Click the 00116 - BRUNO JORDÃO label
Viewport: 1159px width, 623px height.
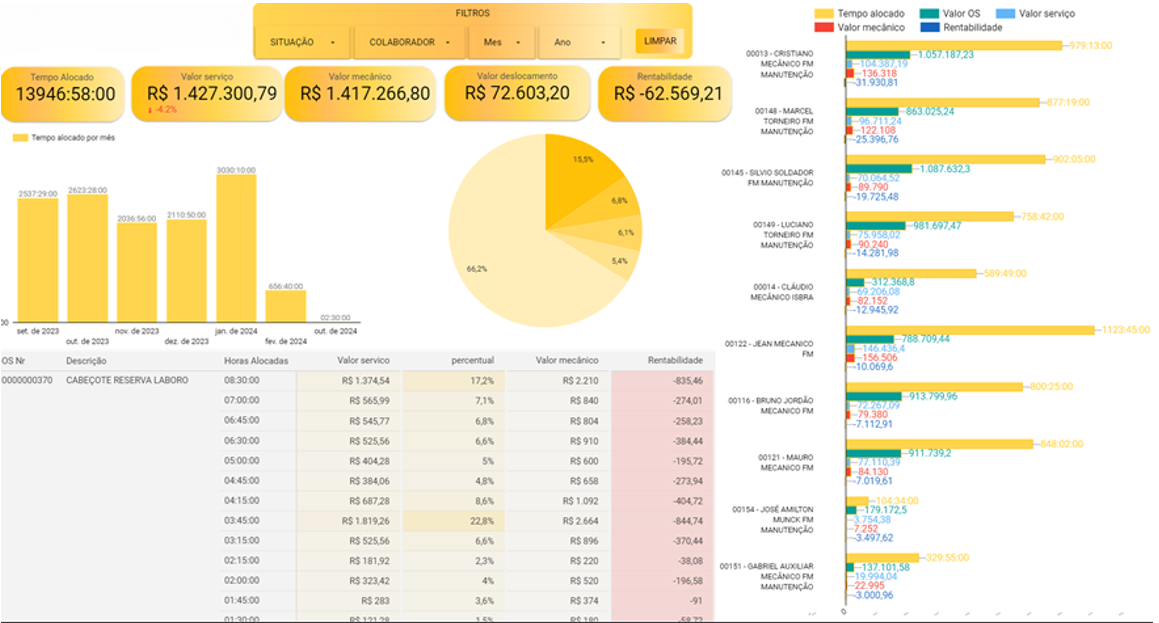pos(771,406)
